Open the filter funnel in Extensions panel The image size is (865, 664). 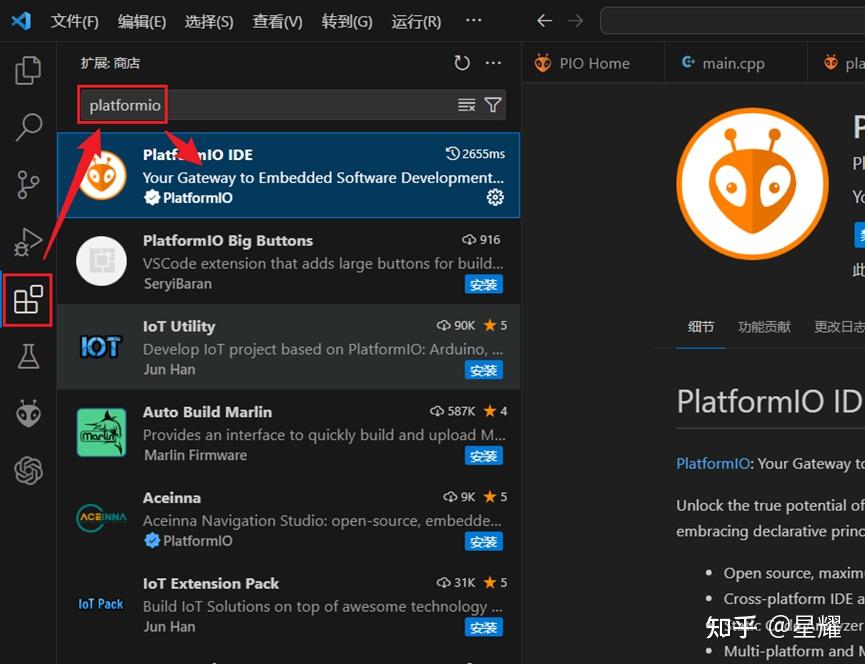[492, 104]
